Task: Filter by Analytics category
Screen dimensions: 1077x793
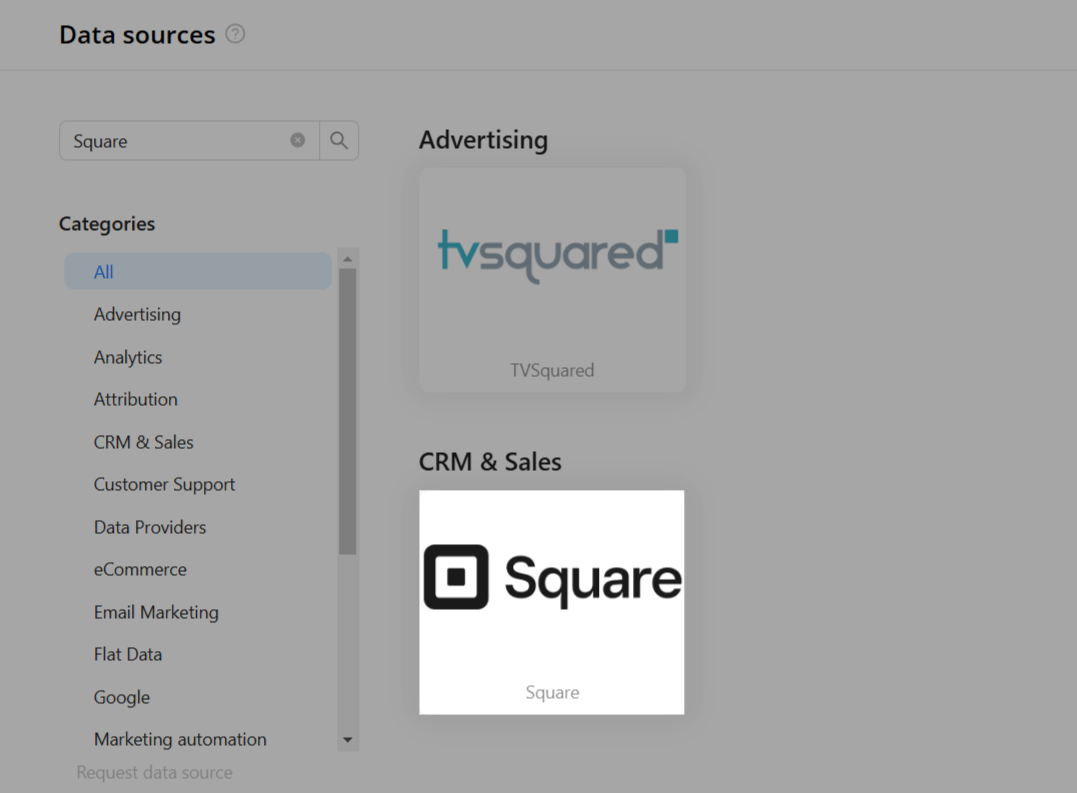Action: [x=128, y=357]
